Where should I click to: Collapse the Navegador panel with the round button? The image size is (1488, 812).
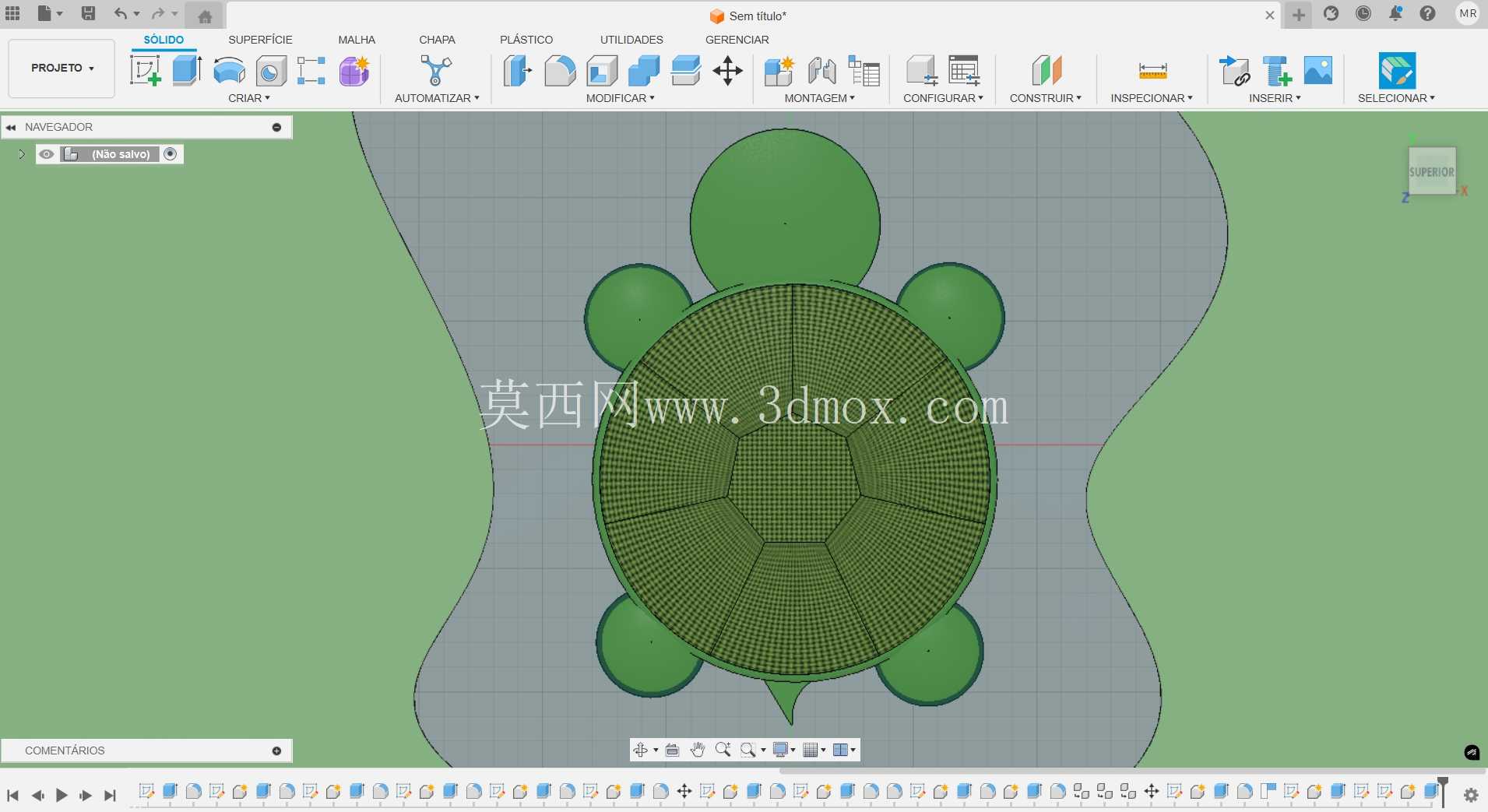[x=276, y=127]
